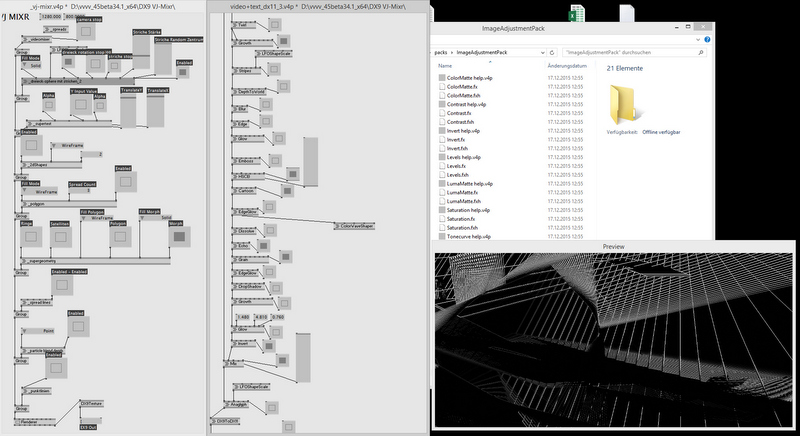
Task: Click the refresh icon beside address bar
Action: [552, 51]
